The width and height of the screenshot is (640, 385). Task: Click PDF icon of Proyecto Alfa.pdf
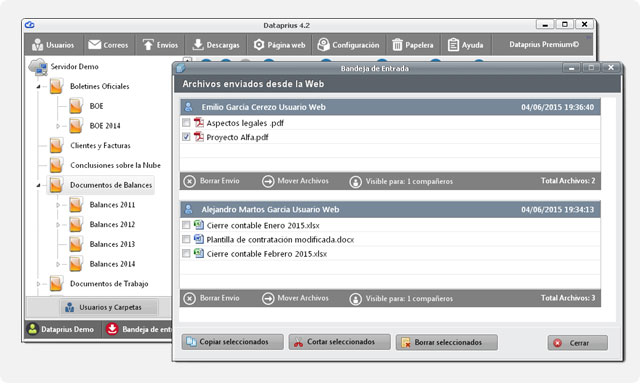(199, 136)
